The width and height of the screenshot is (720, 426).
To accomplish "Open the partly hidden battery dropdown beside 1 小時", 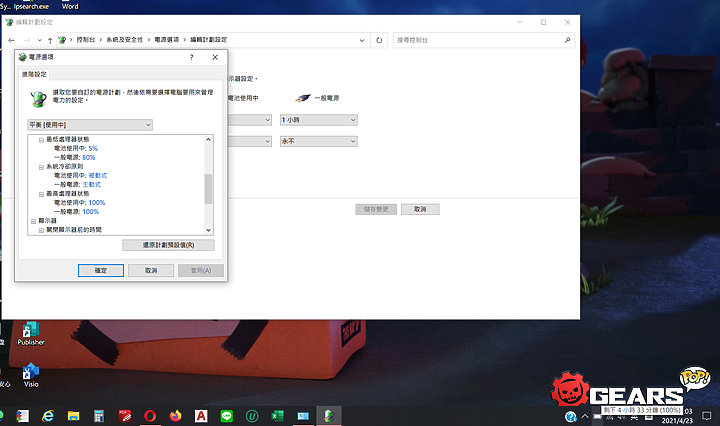I will (x=250, y=120).
